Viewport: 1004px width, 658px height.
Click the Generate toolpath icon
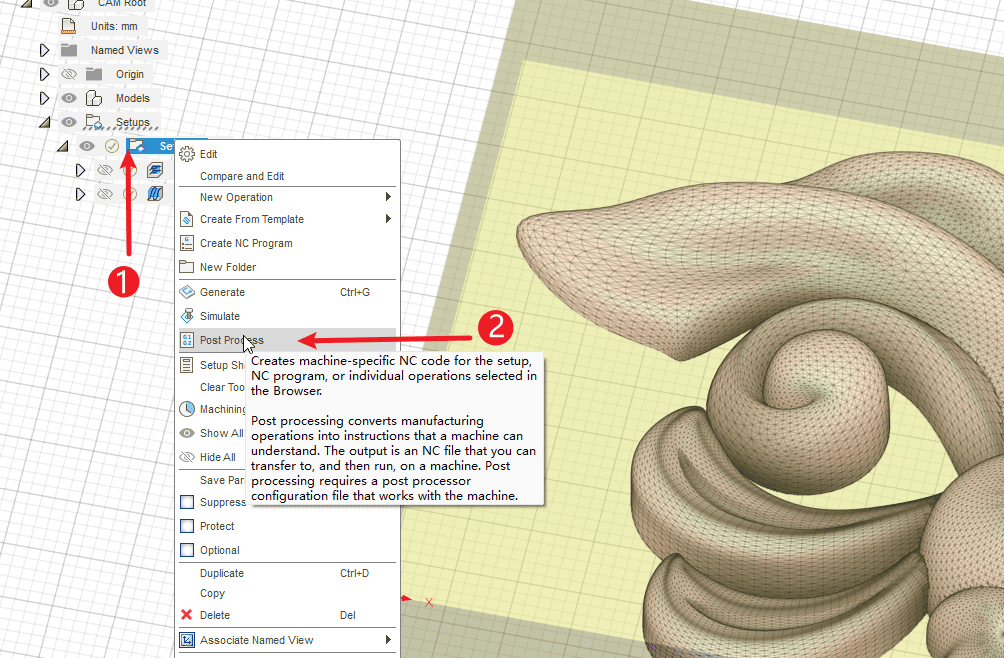pos(187,292)
